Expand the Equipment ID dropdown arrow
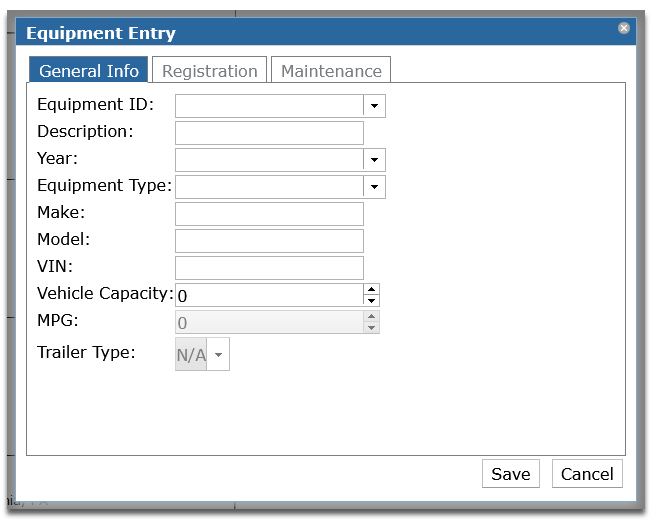 click(x=374, y=106)
